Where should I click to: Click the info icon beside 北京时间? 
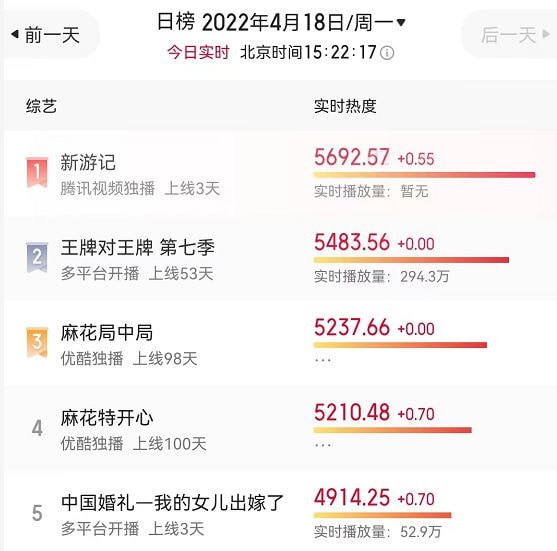387,53
